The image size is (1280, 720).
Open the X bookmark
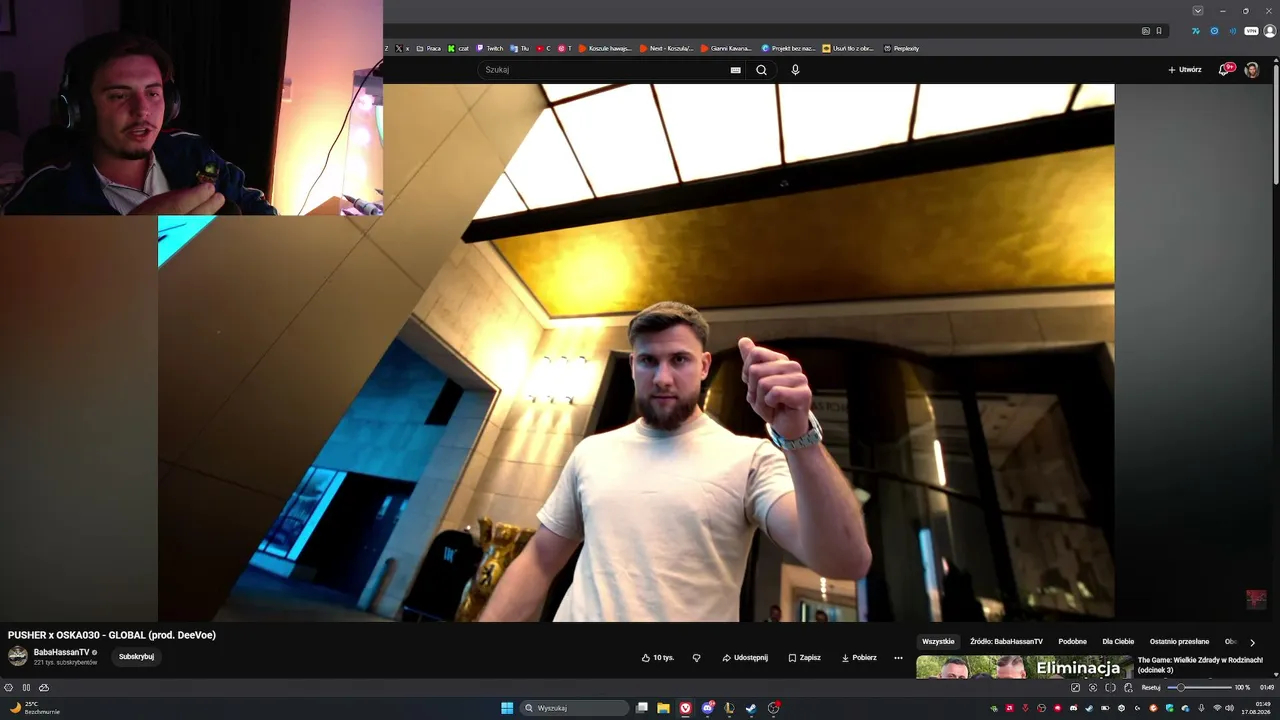pos(402,48)
